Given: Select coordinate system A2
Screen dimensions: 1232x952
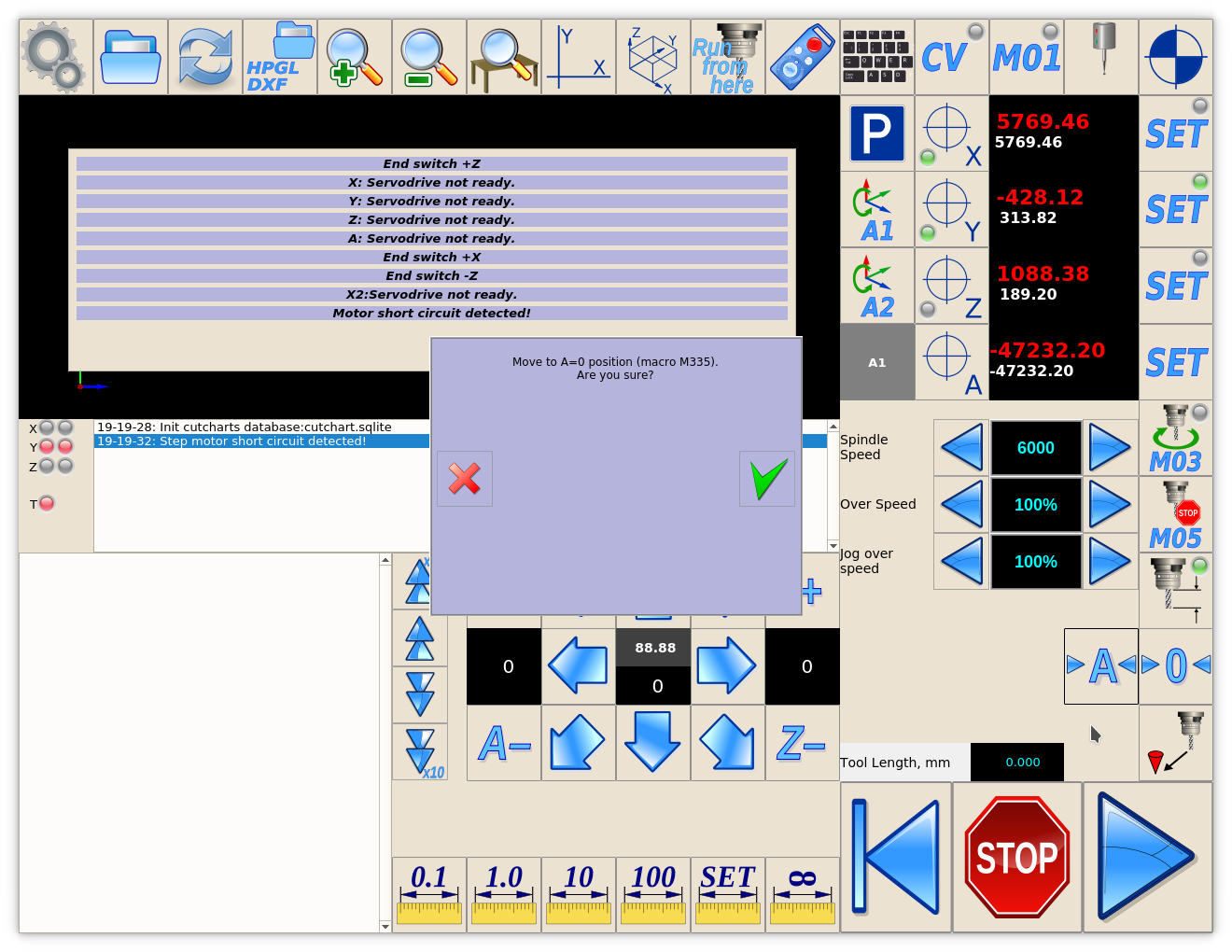Looking at the screenshot, I should tap(877, 287).
